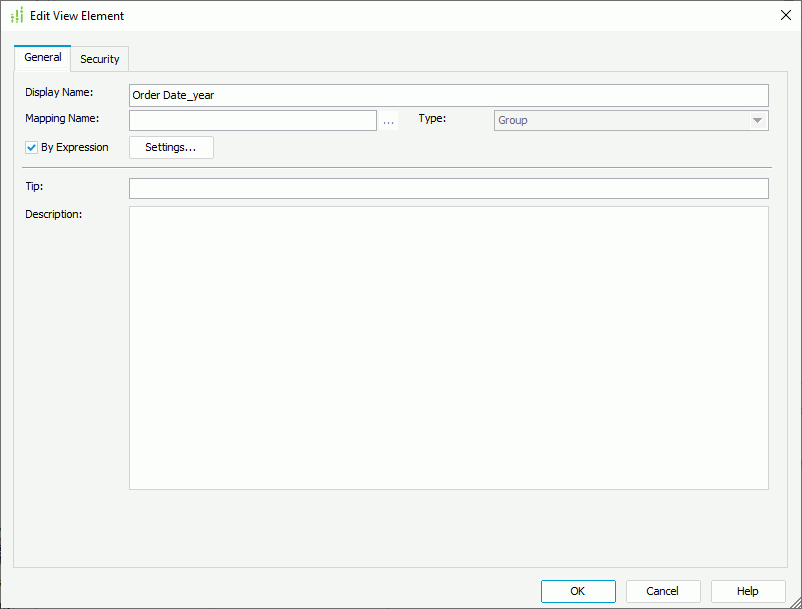This screenshot has width=802, height=609.
Task: Click the Display Name field showing Order Date_year
Action: (x=448, y=95)
